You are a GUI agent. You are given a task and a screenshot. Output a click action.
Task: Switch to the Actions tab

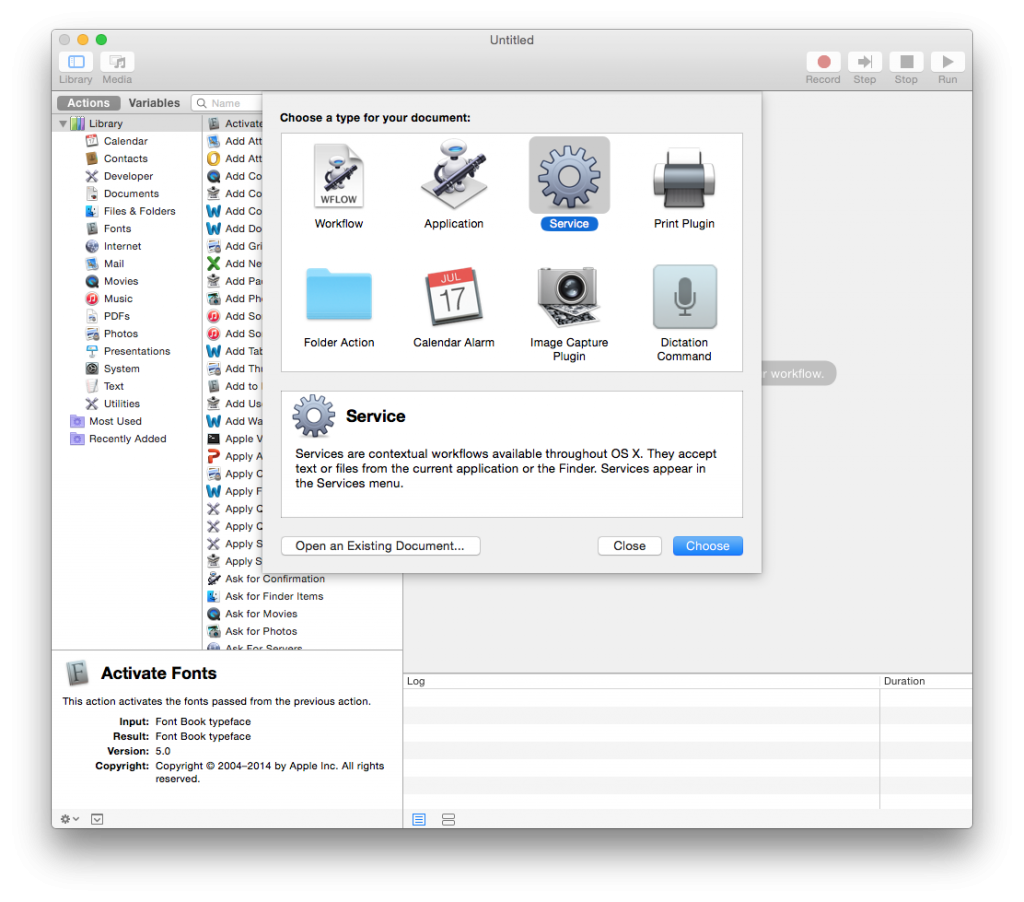88,103
